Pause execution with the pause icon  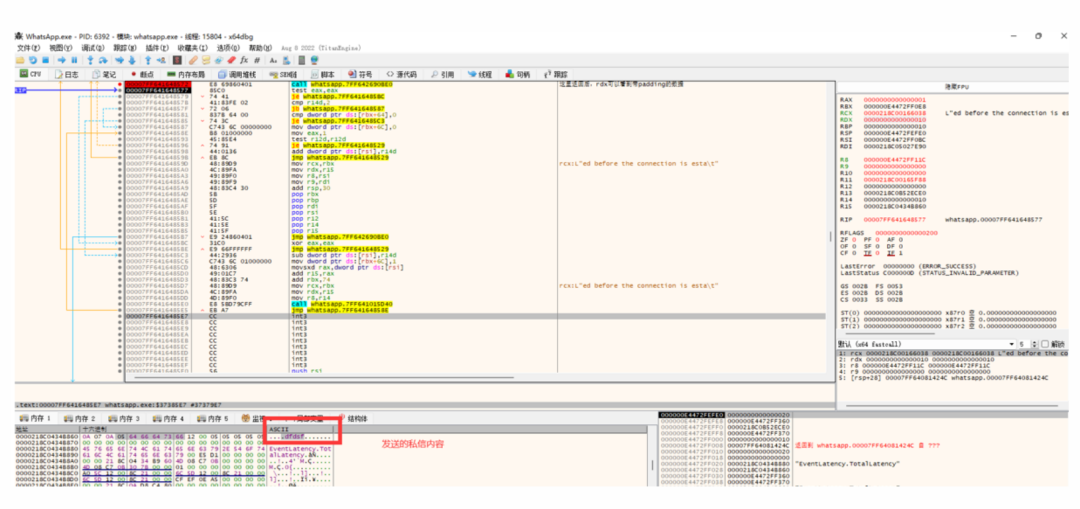pos(74,60)
